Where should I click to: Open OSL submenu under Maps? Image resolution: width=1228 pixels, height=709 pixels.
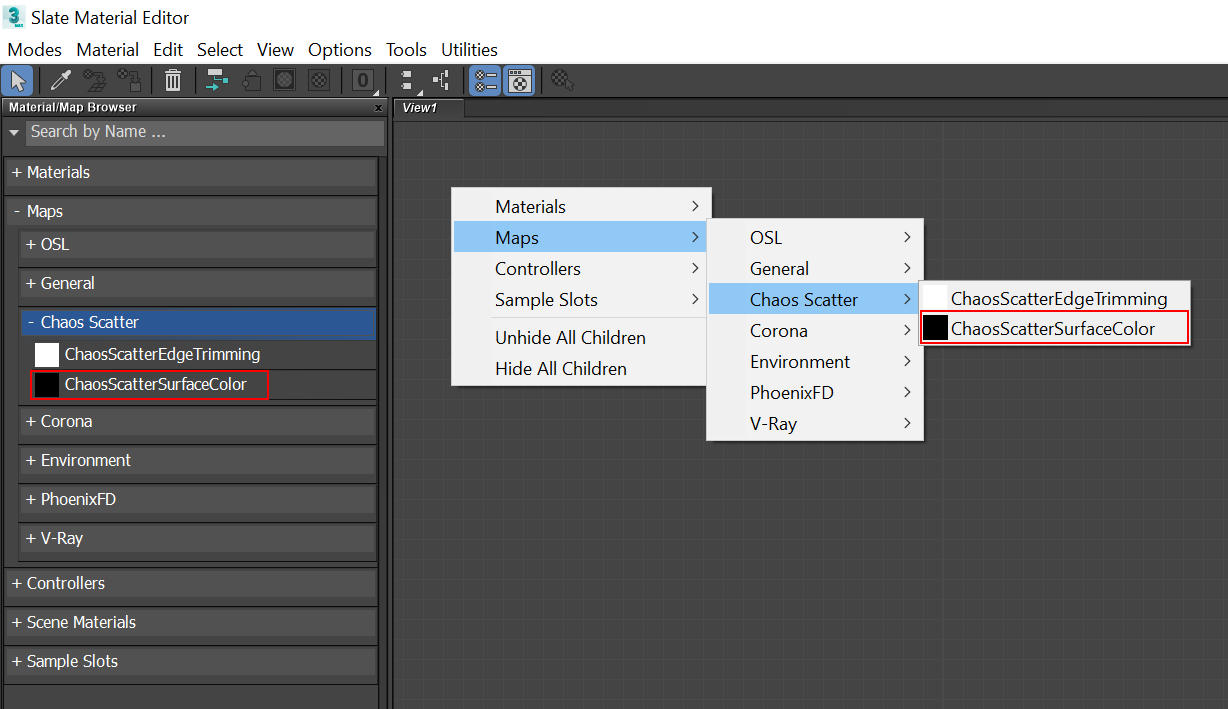point(815,237)
